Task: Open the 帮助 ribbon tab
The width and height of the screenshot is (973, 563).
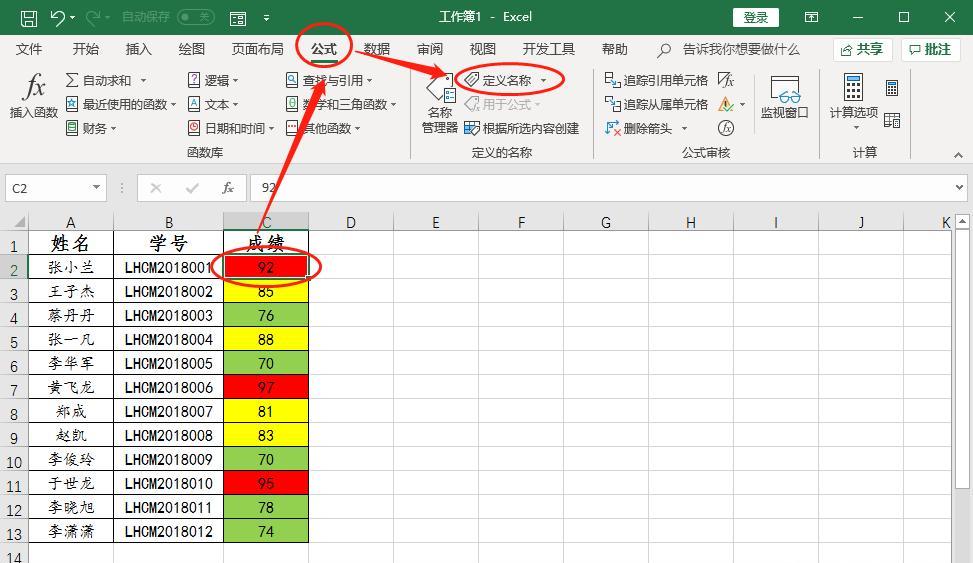Action: (x=614, y=49)
